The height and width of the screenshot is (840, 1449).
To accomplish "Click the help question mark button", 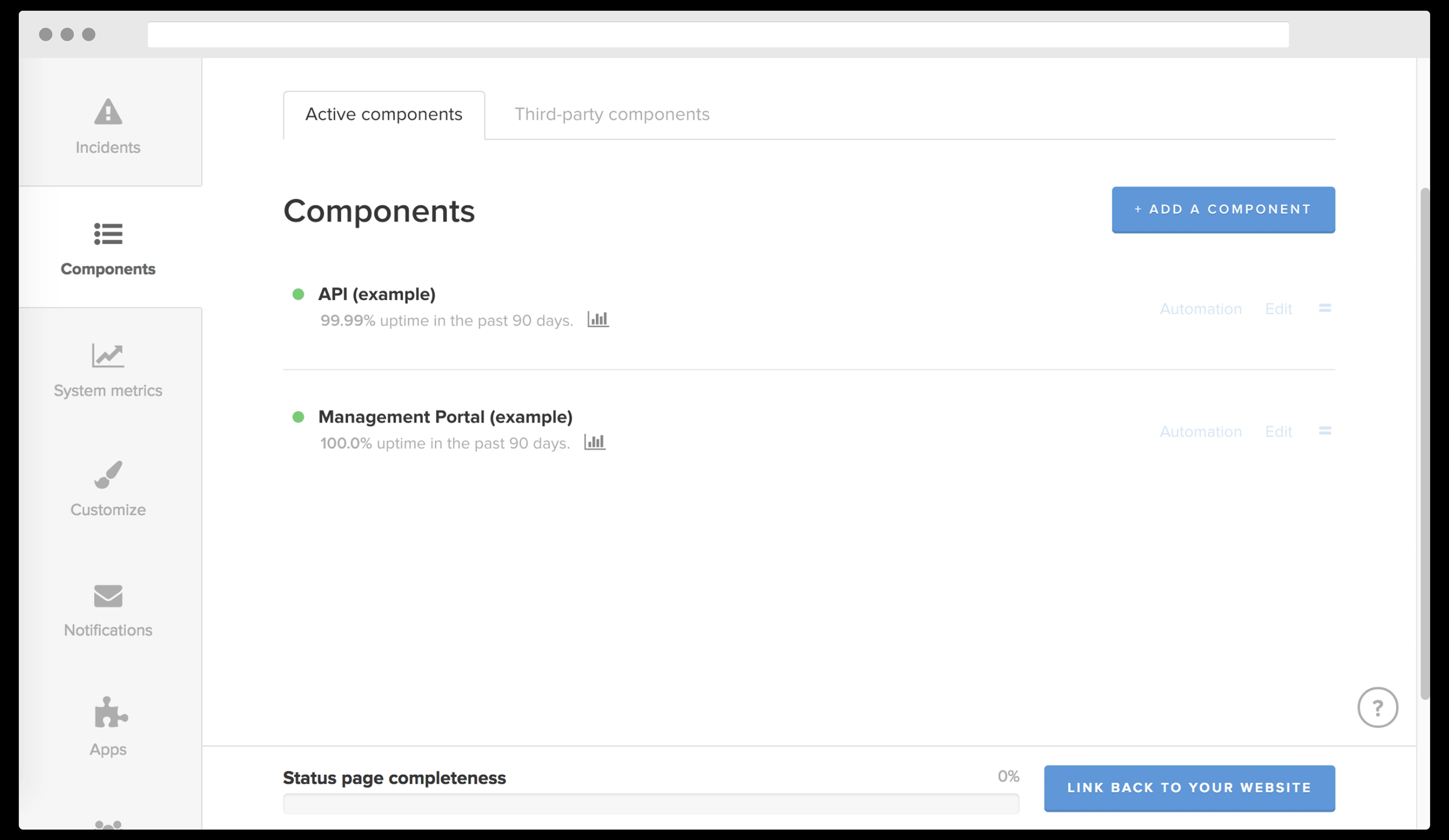I will tap(1377, 707).
